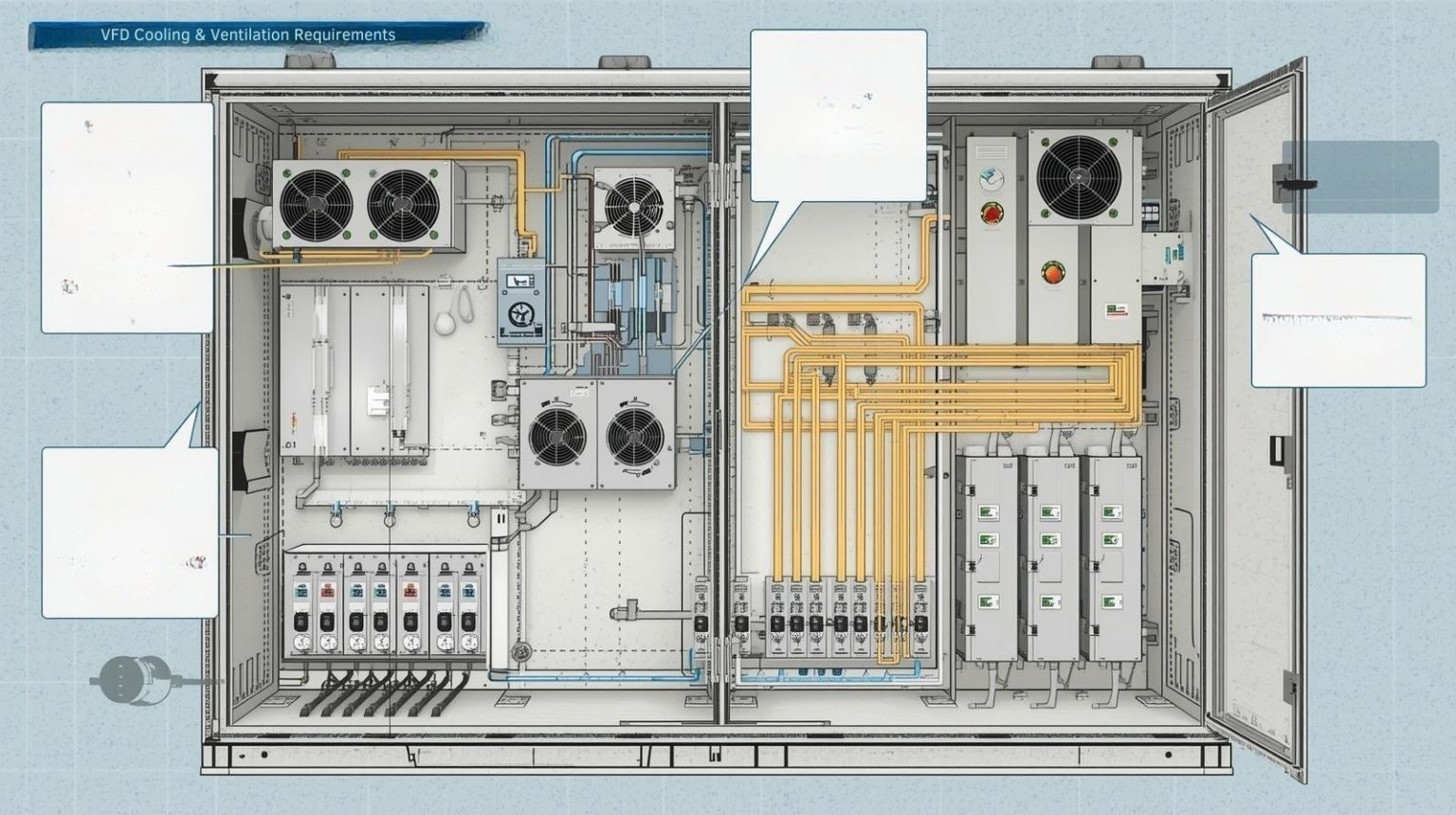Click the "VFD Cooling & Ventilation Requirements" title banner
The image size is (1456, 815).
258,35
